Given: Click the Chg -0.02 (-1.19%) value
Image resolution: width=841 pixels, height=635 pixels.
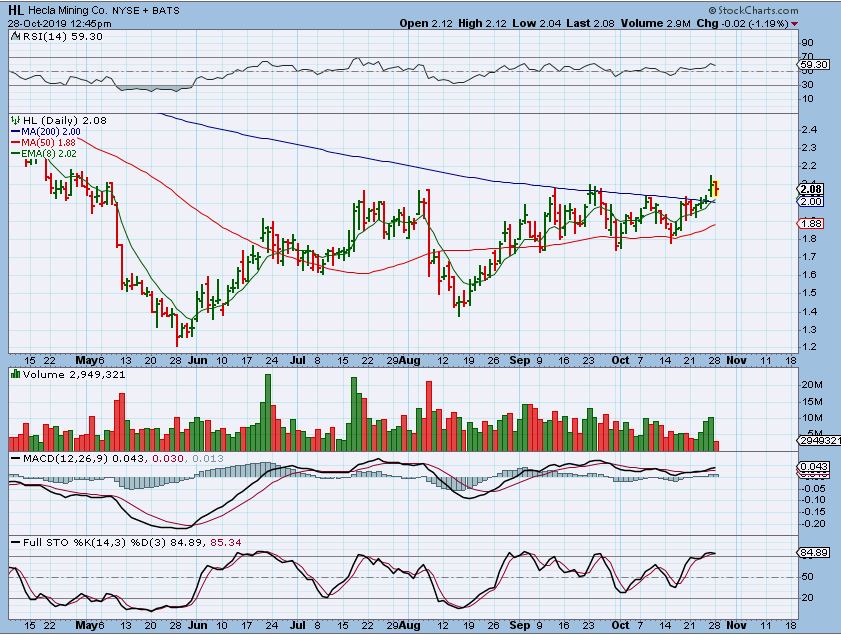Looking at the screenshot, I should [x=742, y=24].
